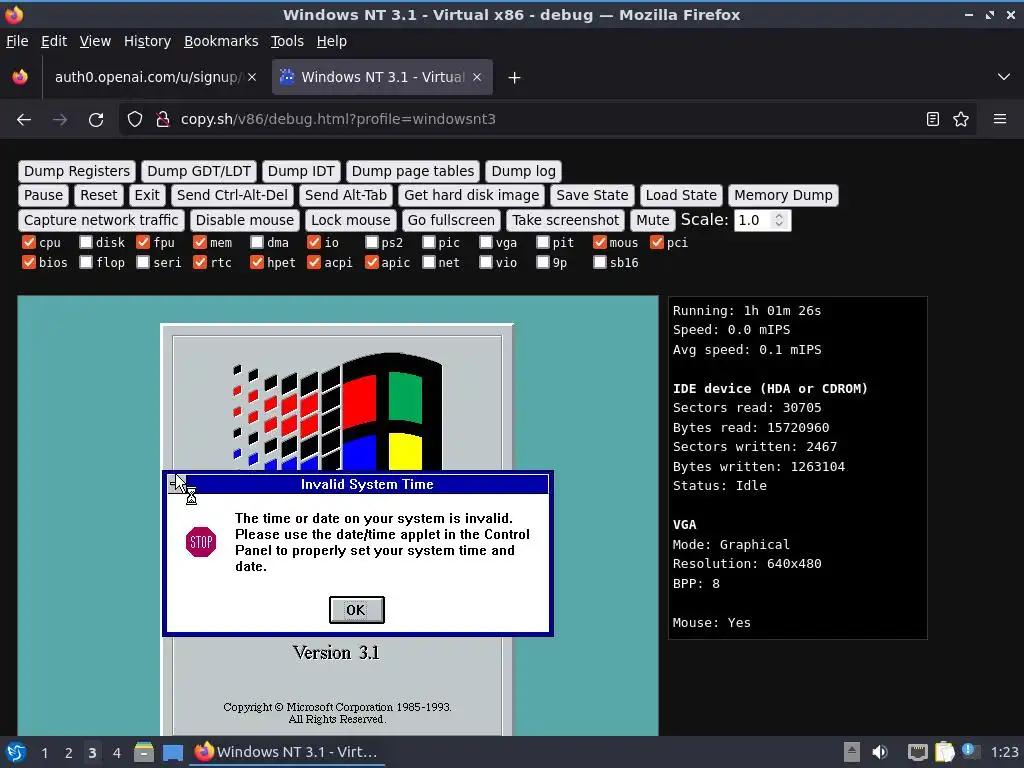Click the network tray icon
The image size is (1024, 768).
[x=918, y=752]
